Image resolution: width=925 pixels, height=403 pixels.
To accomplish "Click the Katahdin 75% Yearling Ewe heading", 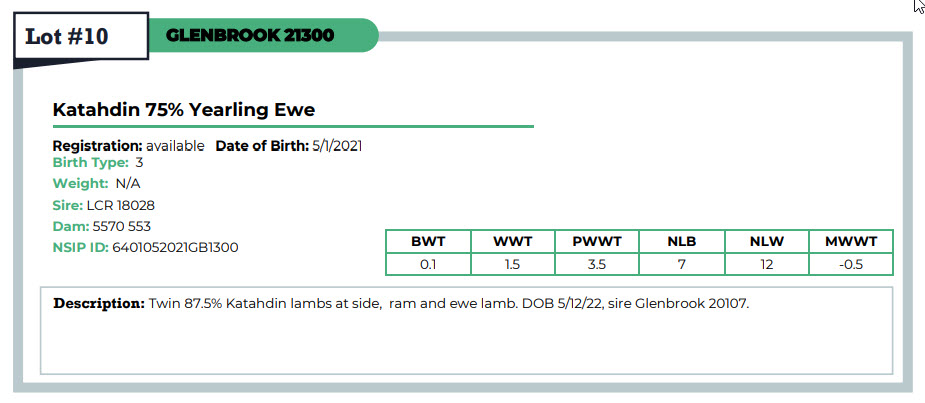I will [x=184, y=110].
